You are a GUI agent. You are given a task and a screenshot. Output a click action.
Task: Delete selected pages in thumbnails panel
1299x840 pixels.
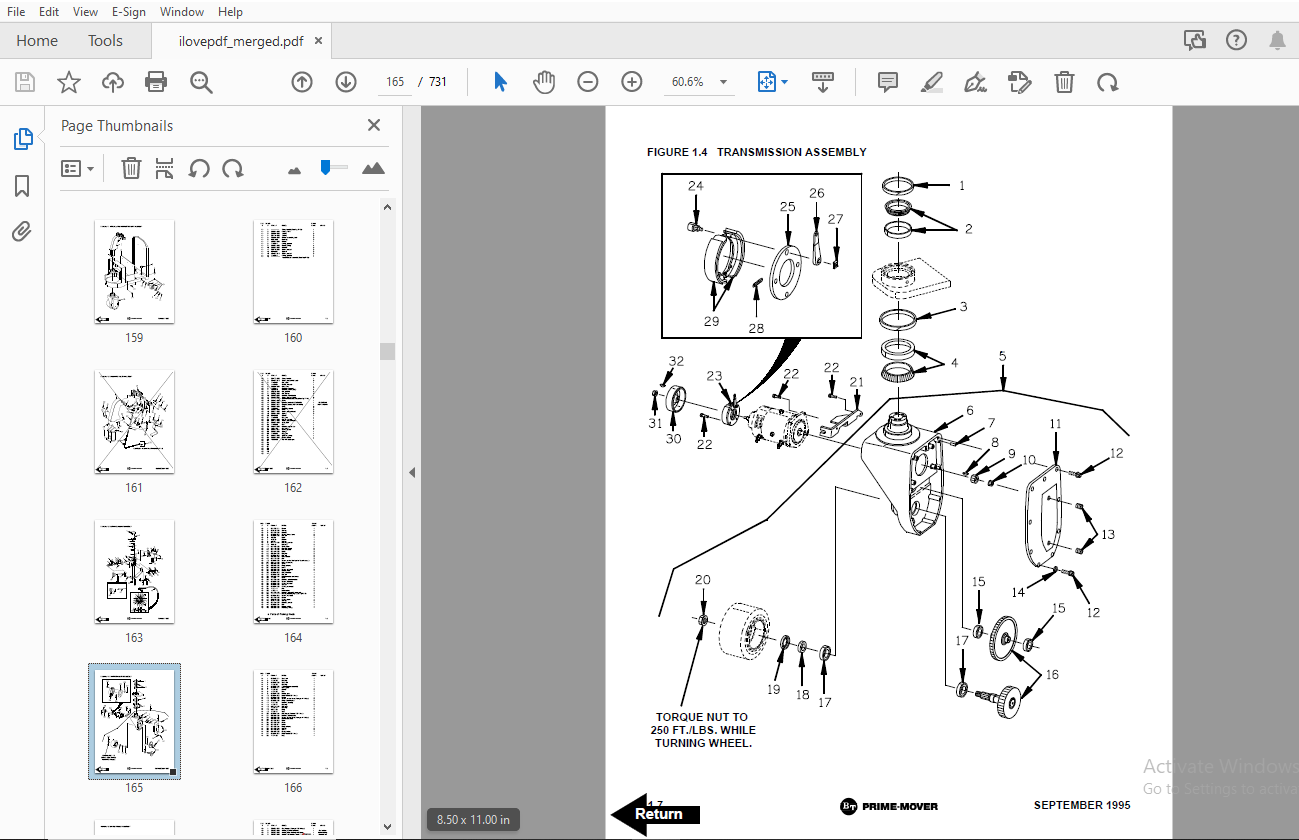(x=131, y=168)
